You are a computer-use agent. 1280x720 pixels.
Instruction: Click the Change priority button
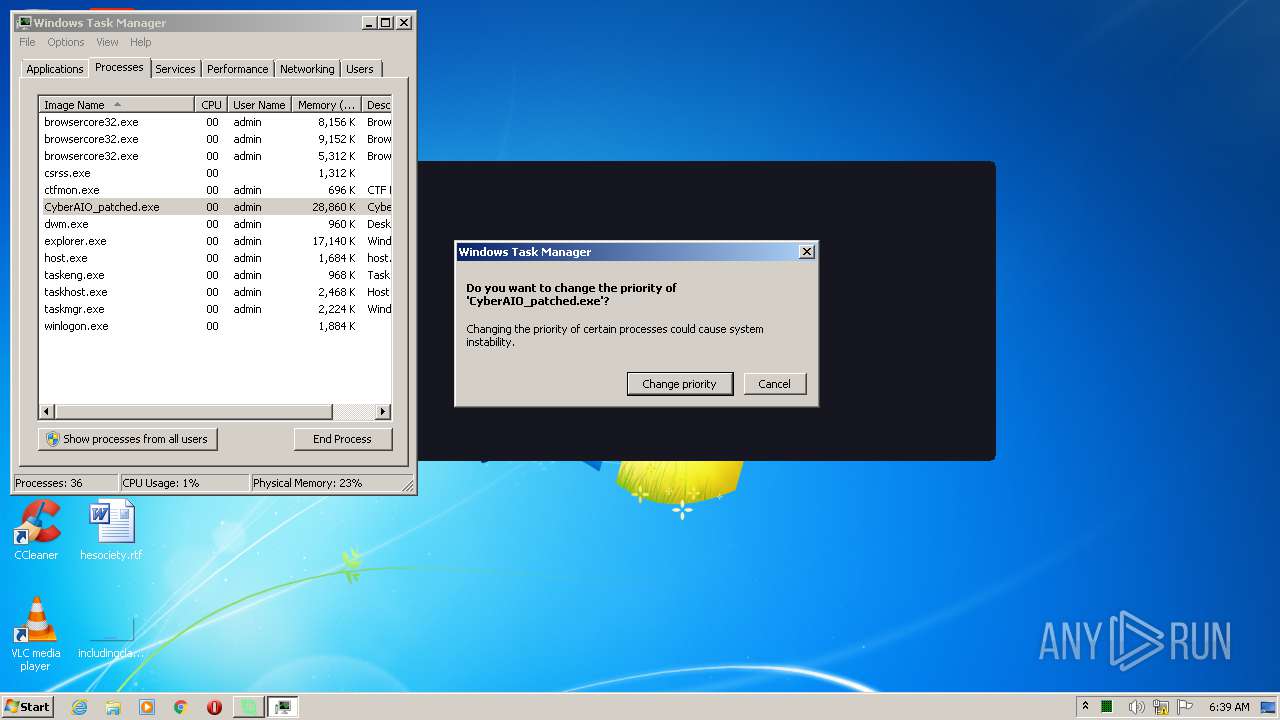(680, 384)
